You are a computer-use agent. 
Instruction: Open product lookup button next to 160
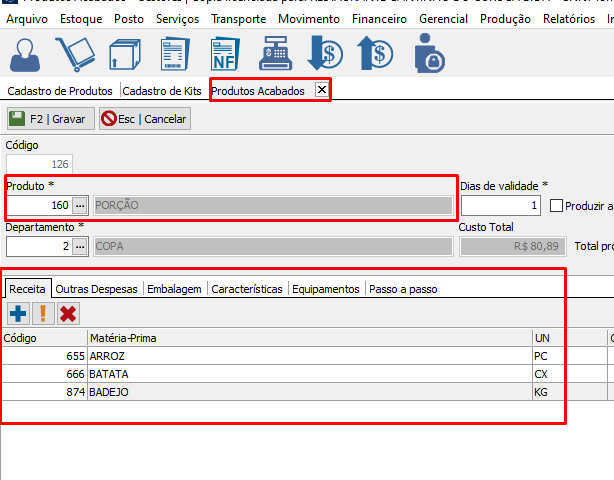click(x=80, y=205)
